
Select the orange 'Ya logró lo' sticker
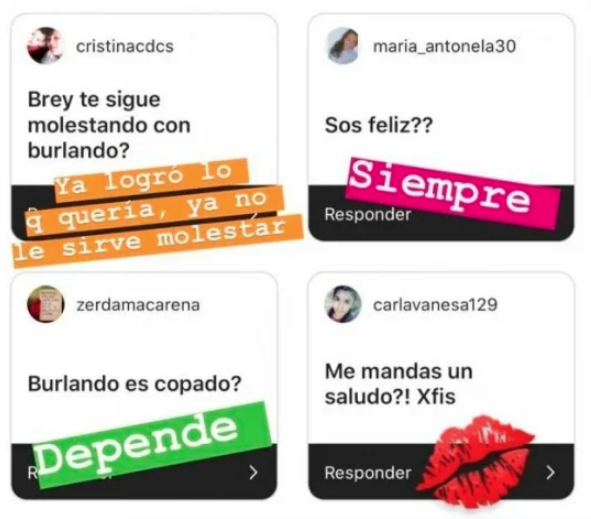click(151, 179)
